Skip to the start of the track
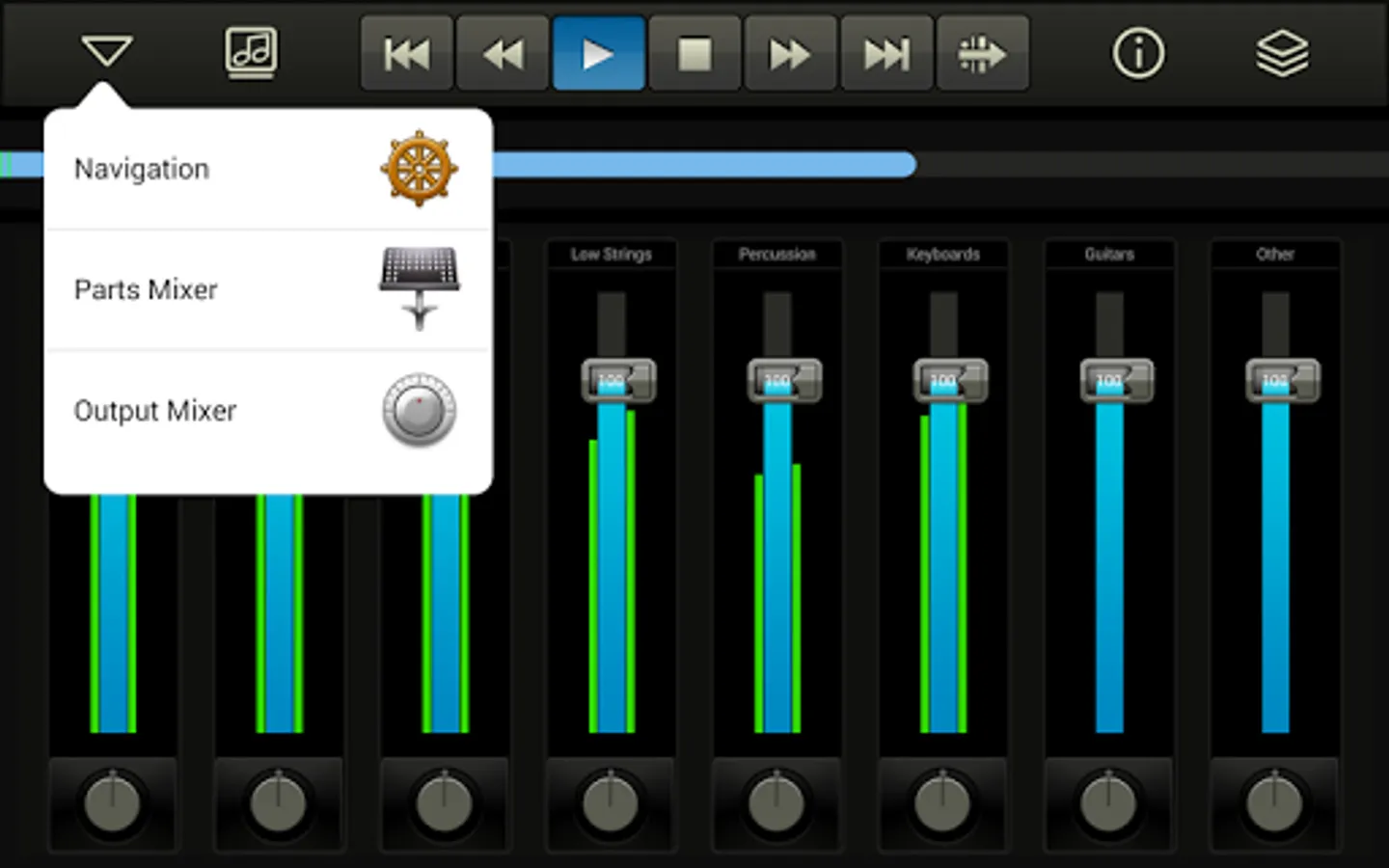This screenshot has height=868, width=1389. (x=407, y=53)
